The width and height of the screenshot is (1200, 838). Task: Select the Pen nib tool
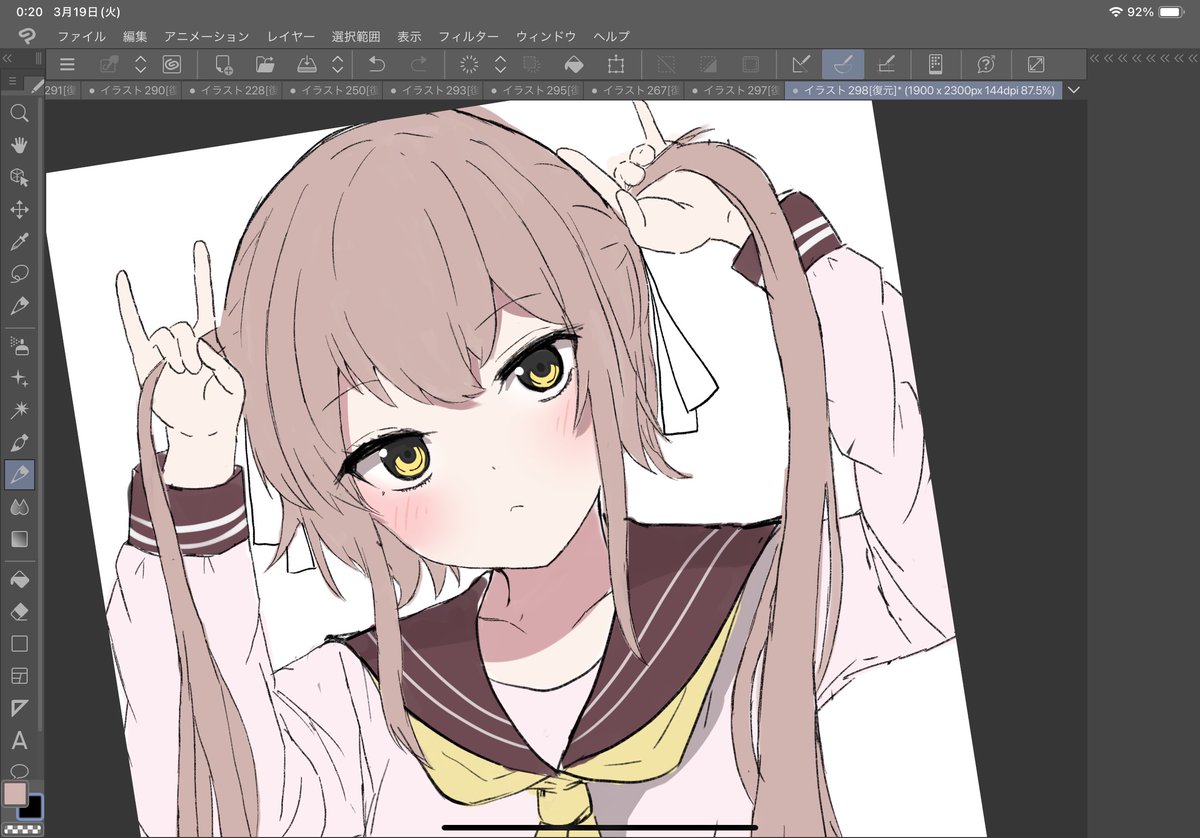pos(19,442)
